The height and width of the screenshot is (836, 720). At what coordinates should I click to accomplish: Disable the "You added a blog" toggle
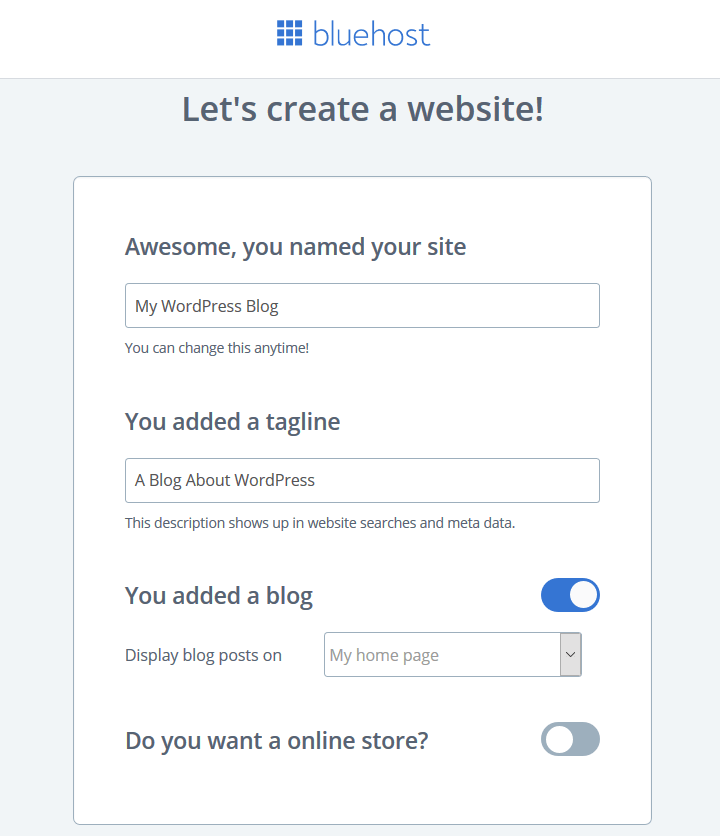570,595
